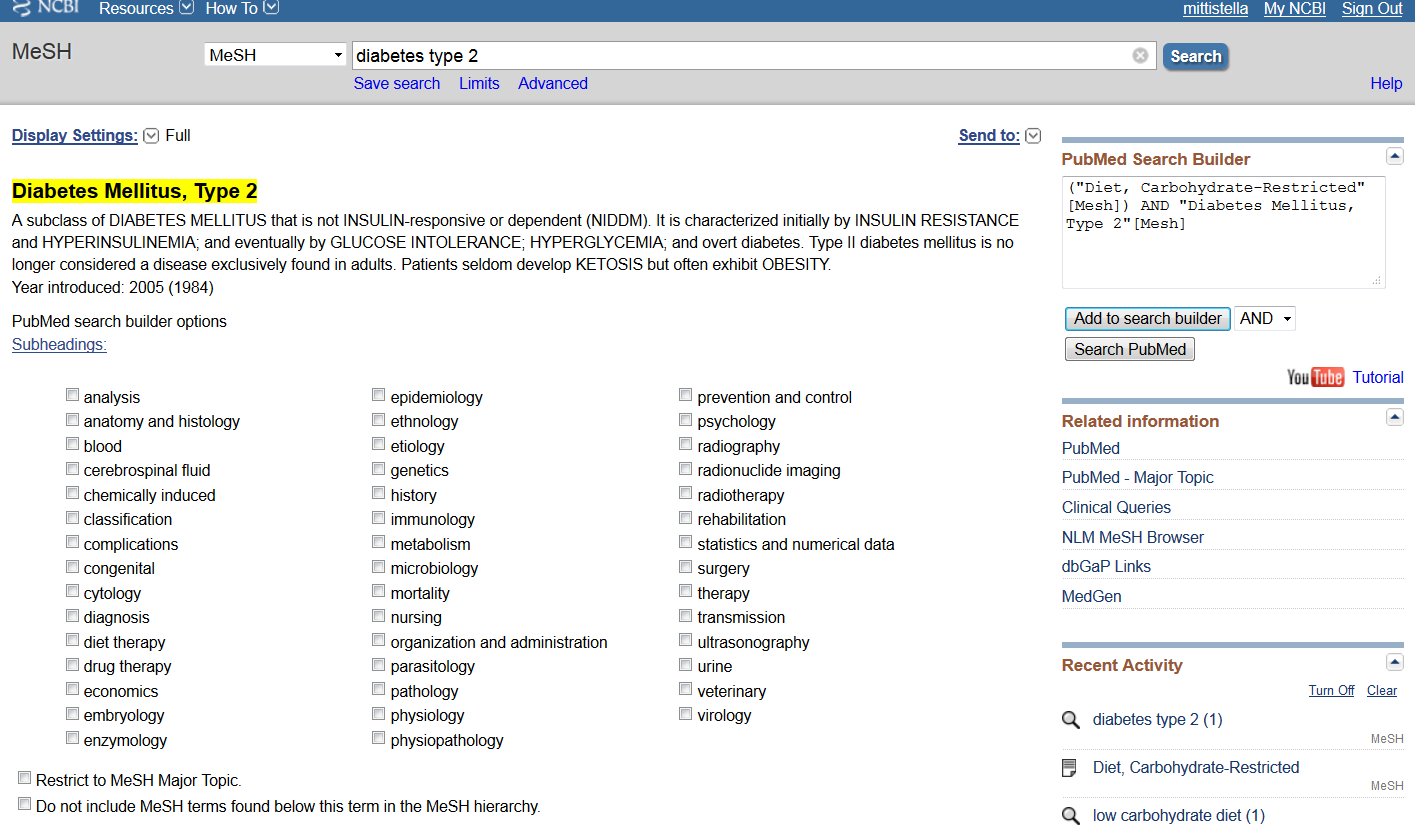Collapse the PubMed Search Builder panel
Screen dimensions: 1415x826
1395,156
